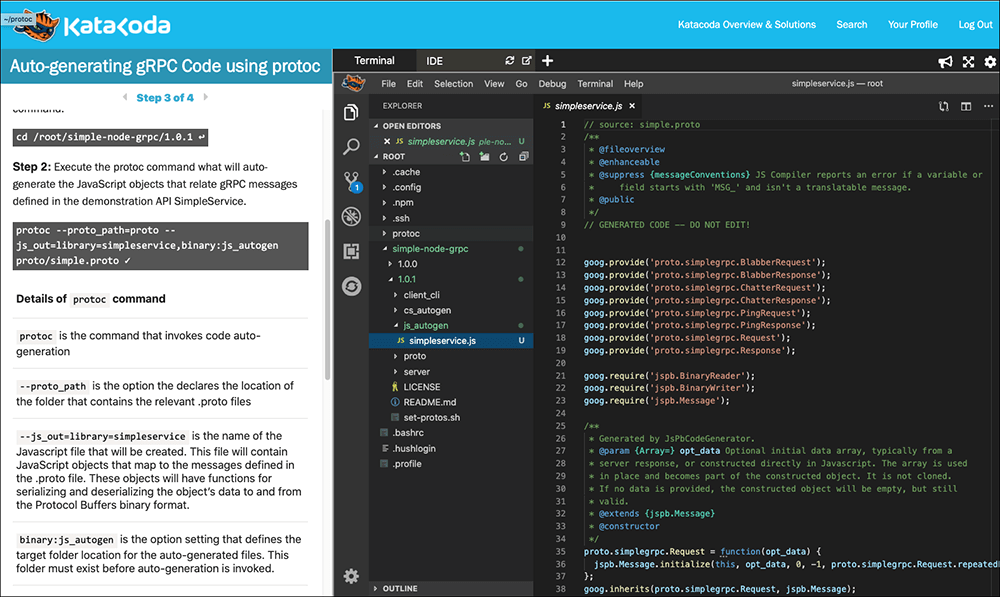Reload the terminal tab with refresh icon
1000x597 pixels.
click(510, 61)
